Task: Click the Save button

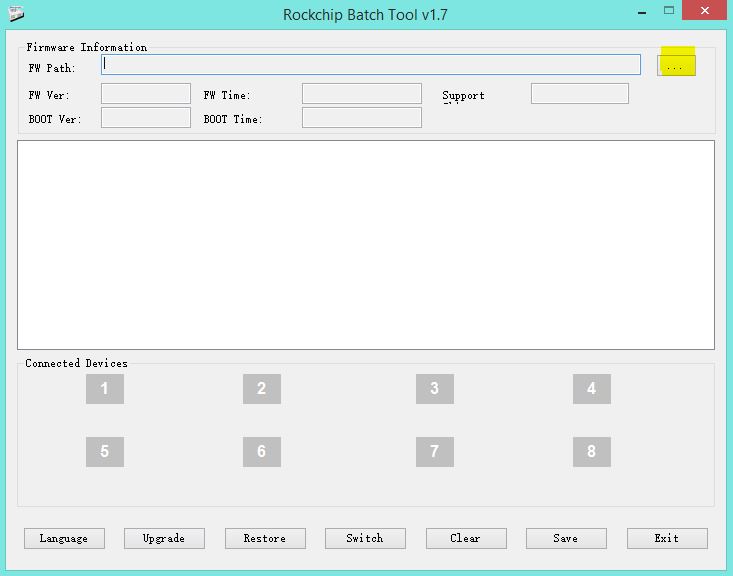Action: (566, 539)
